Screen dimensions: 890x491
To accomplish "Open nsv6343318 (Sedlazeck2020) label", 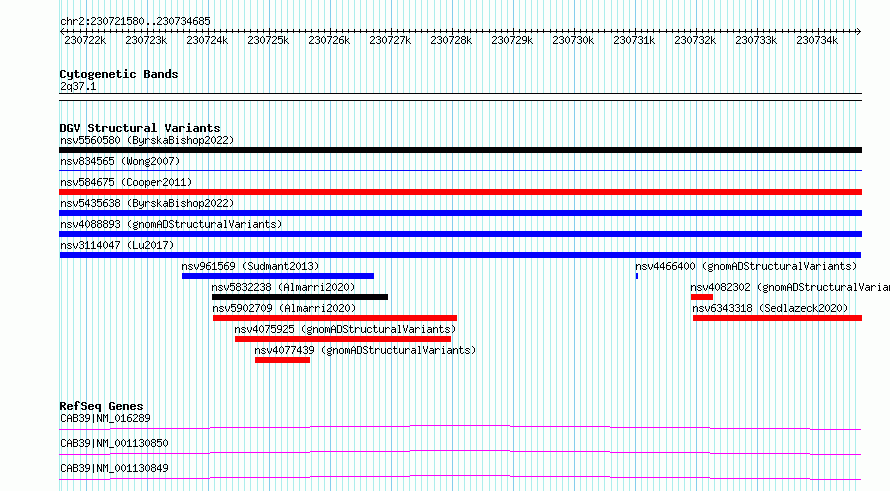I will pyautogui.click(x=770, y=308).
